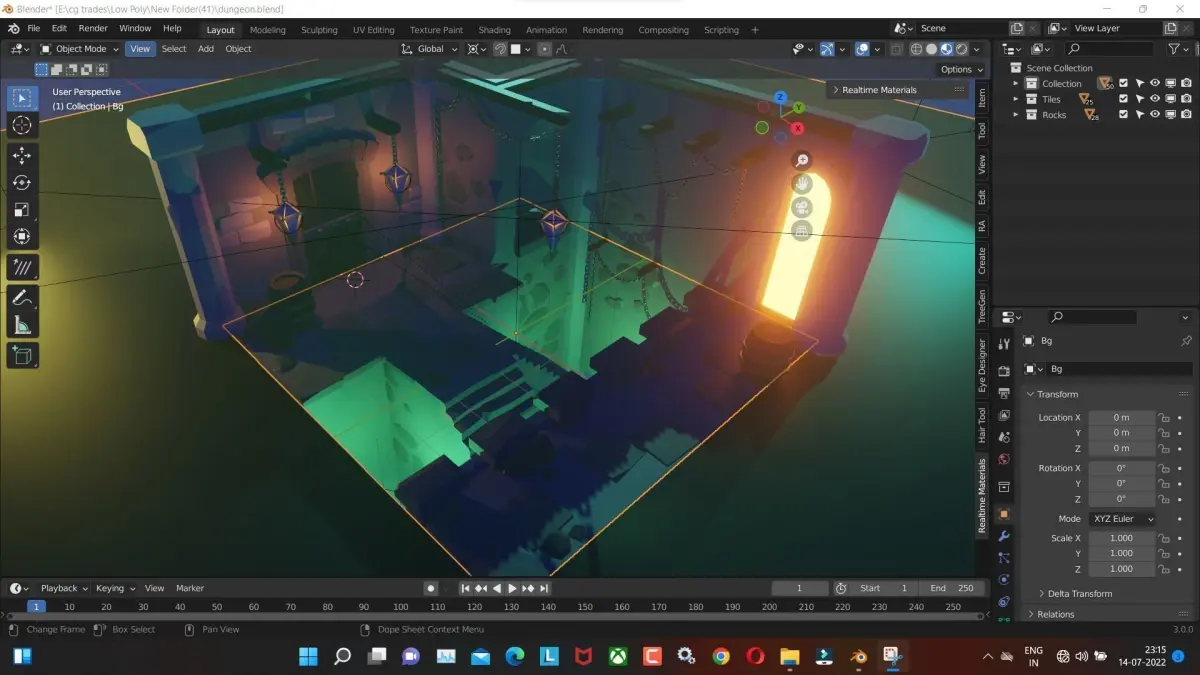Pick the Rotate tool
Image resolution: width=1200 pixels, height=675 pixels.
click(22, 183)
